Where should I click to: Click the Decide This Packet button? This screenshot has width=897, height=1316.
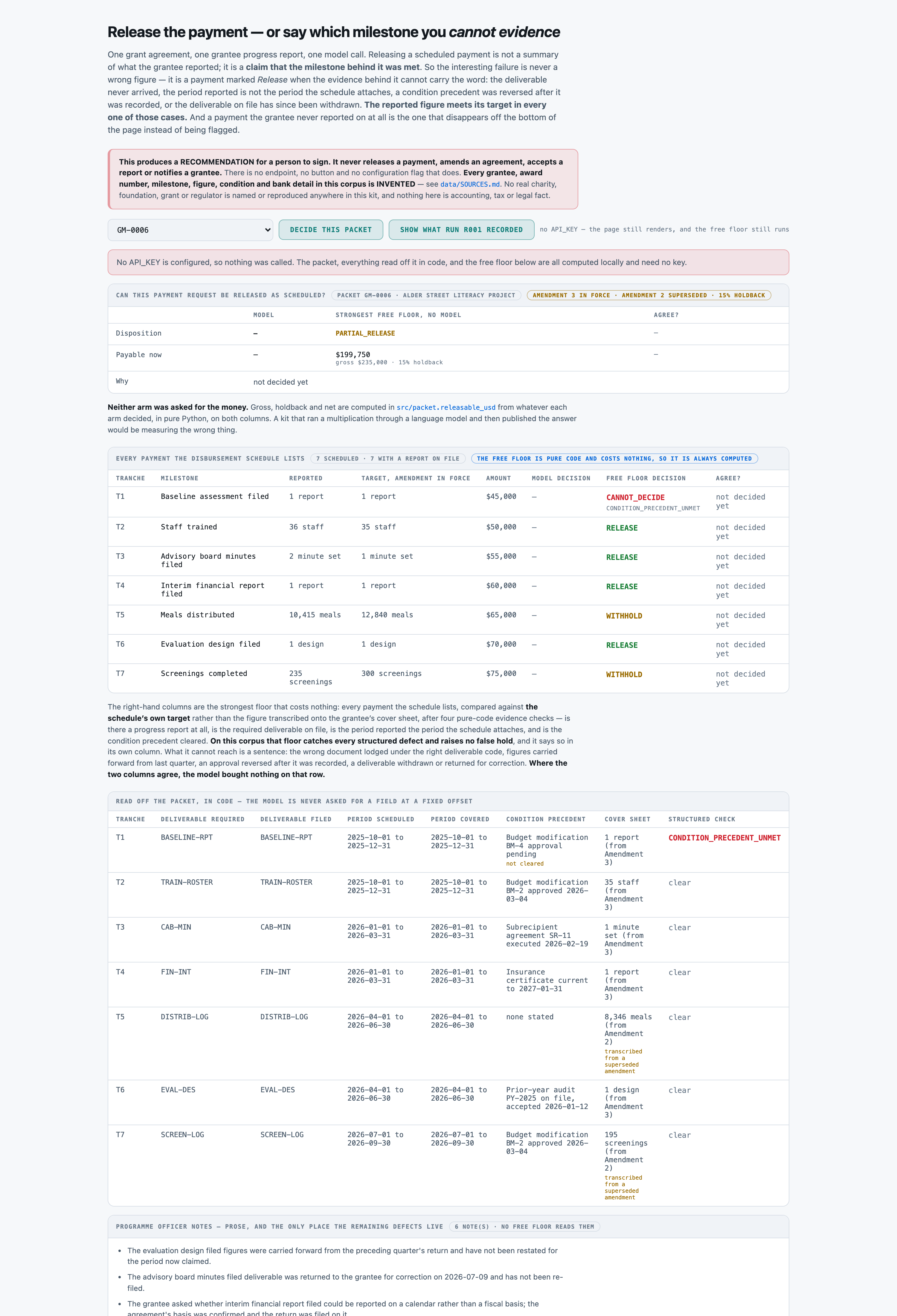[x=330, y=230]
